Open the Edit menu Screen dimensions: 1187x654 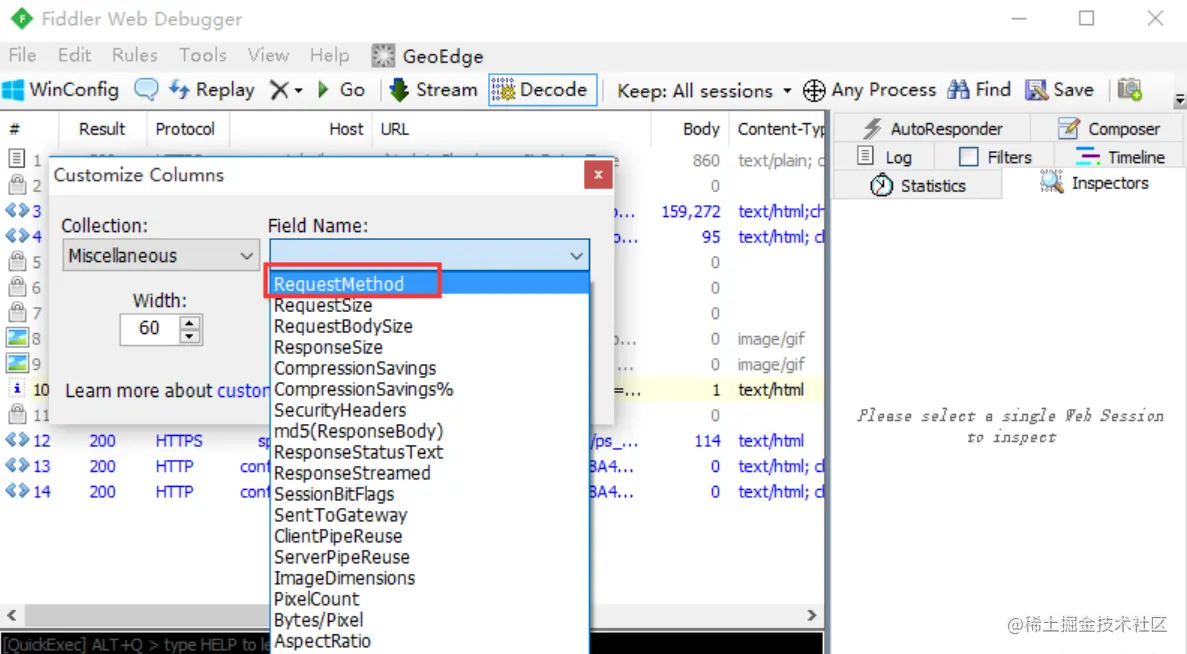[74, 55]
